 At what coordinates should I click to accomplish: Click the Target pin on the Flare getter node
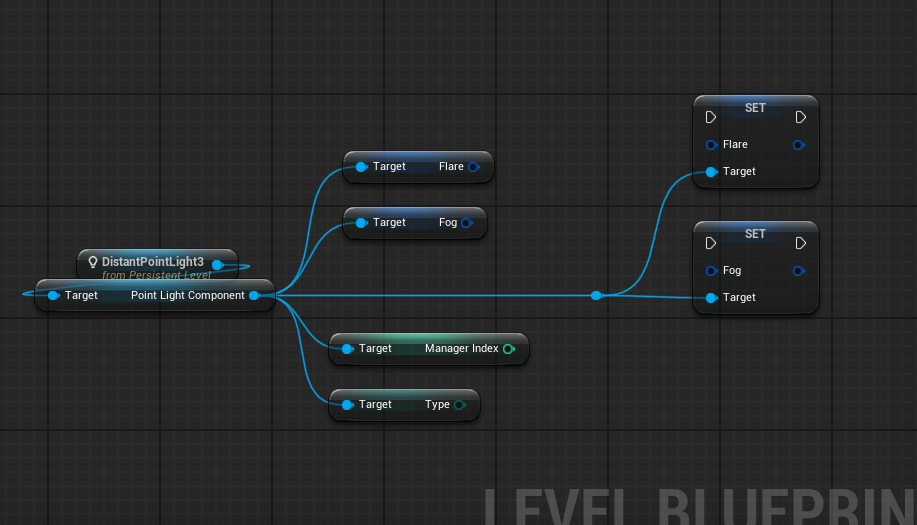coord(361,167)
